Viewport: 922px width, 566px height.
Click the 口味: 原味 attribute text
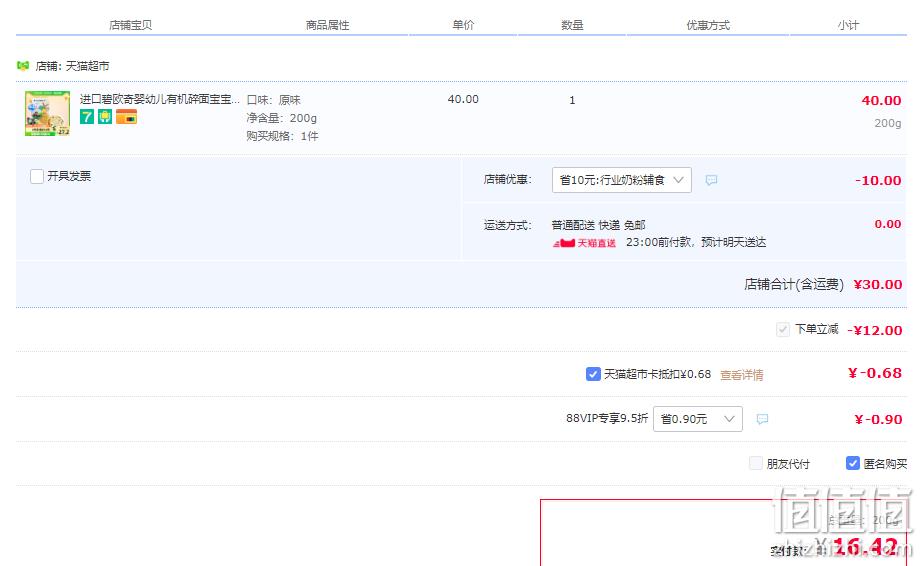[274, 100]
